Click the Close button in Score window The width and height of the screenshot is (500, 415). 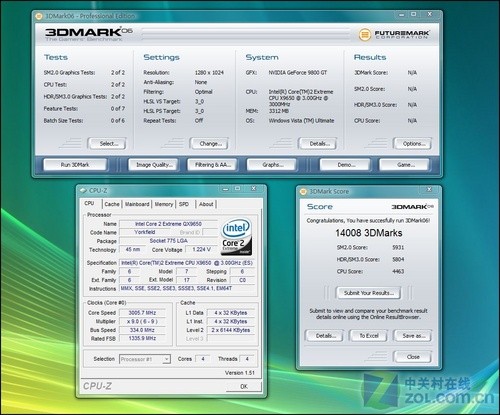[413, 357]
